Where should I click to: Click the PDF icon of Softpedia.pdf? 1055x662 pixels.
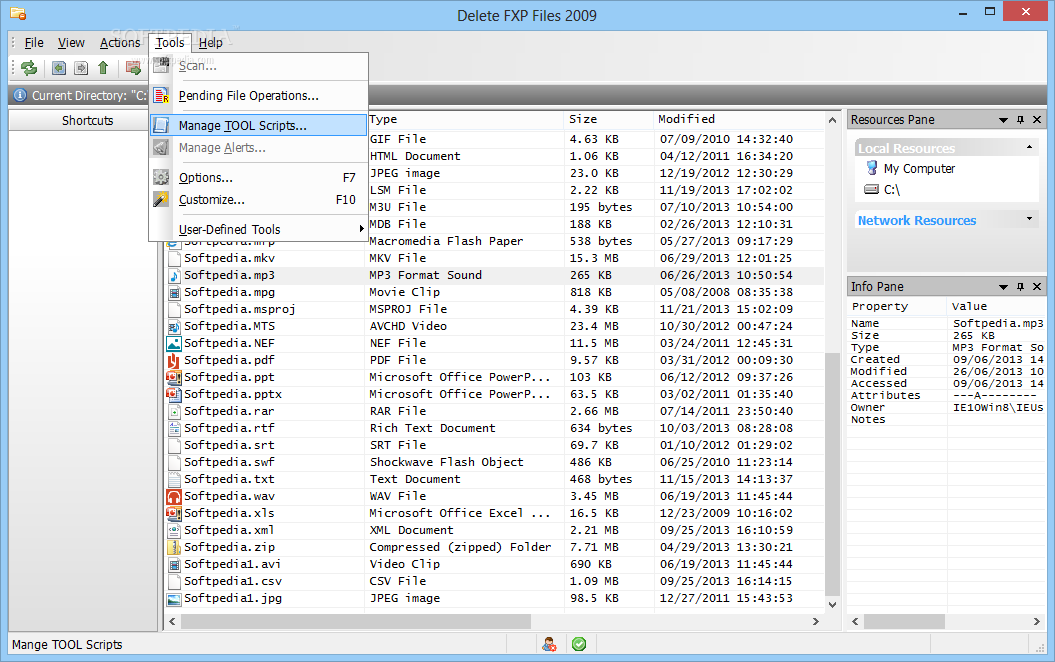coord(174,360)
